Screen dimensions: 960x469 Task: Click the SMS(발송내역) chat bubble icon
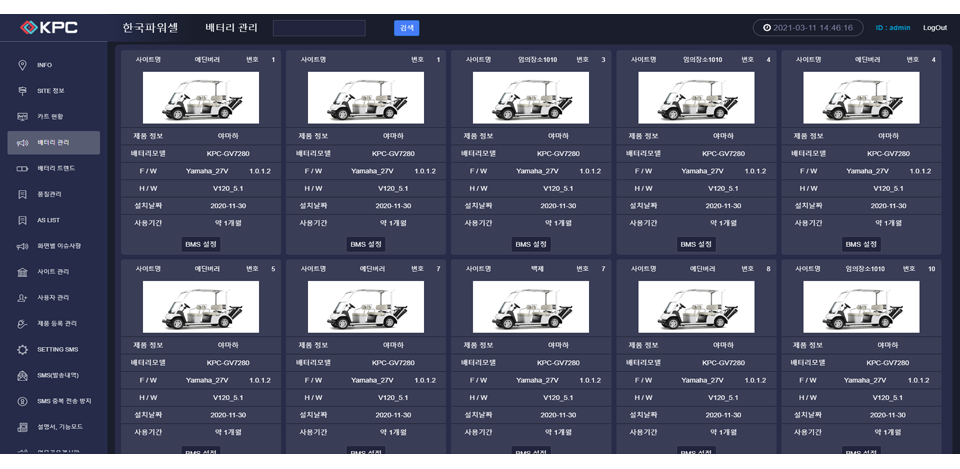pyautogui.click(x=22, y=375)
